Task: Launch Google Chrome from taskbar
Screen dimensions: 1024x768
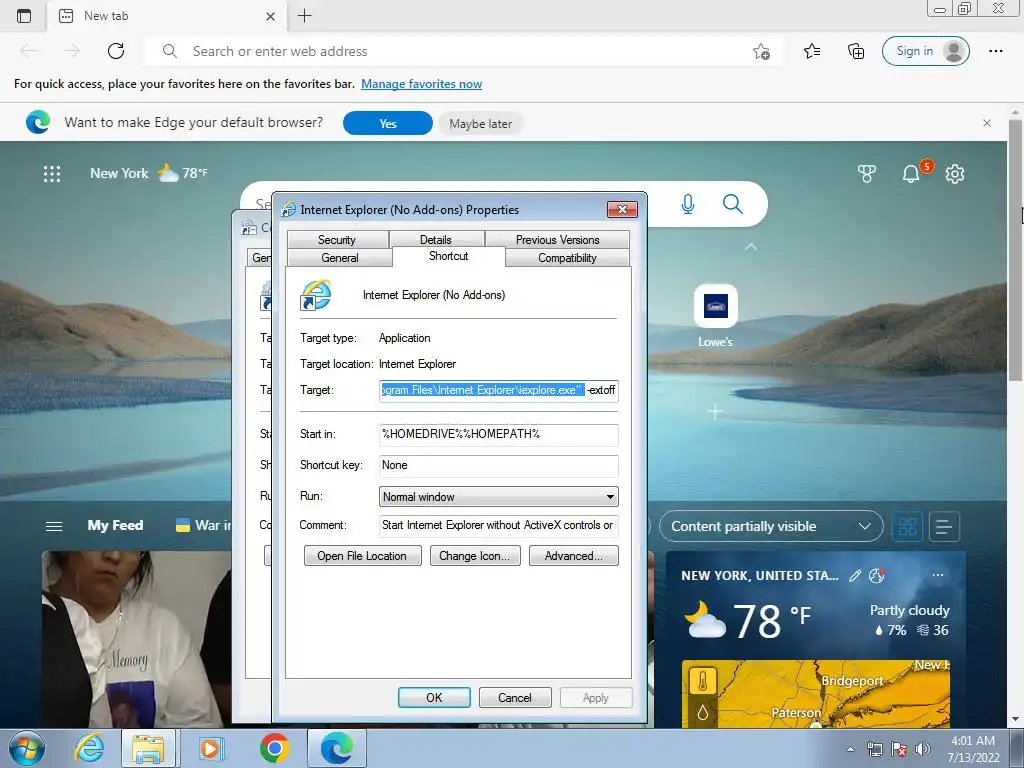Action: 275,748
